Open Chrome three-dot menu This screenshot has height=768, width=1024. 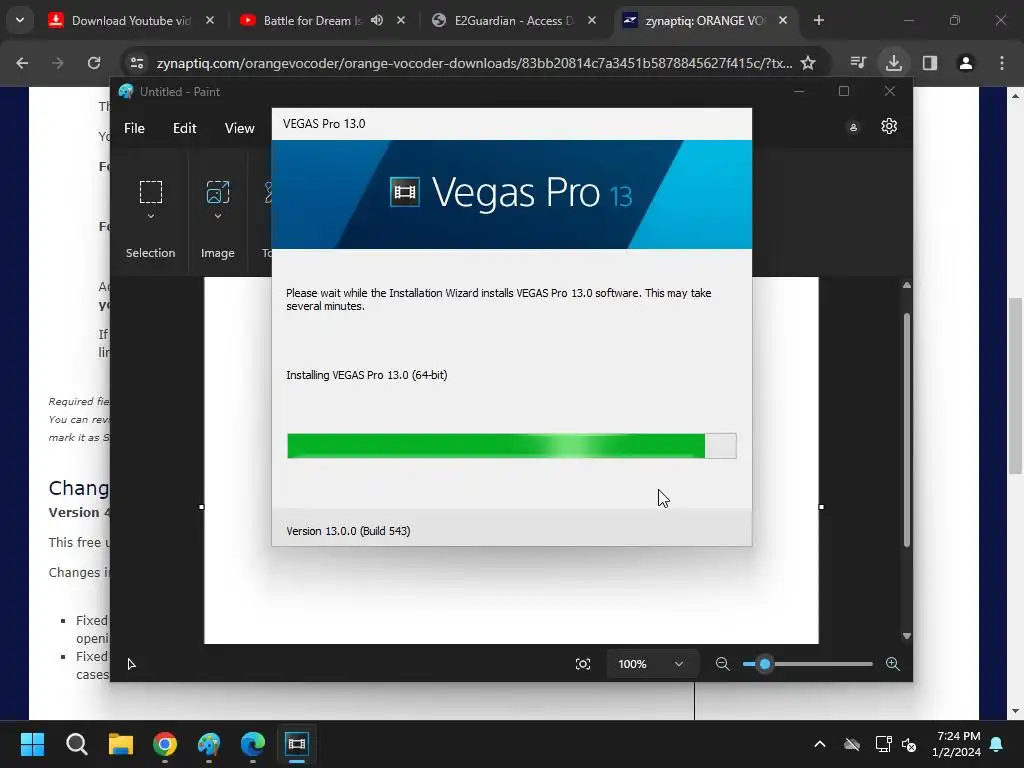tap(1002, 63)
